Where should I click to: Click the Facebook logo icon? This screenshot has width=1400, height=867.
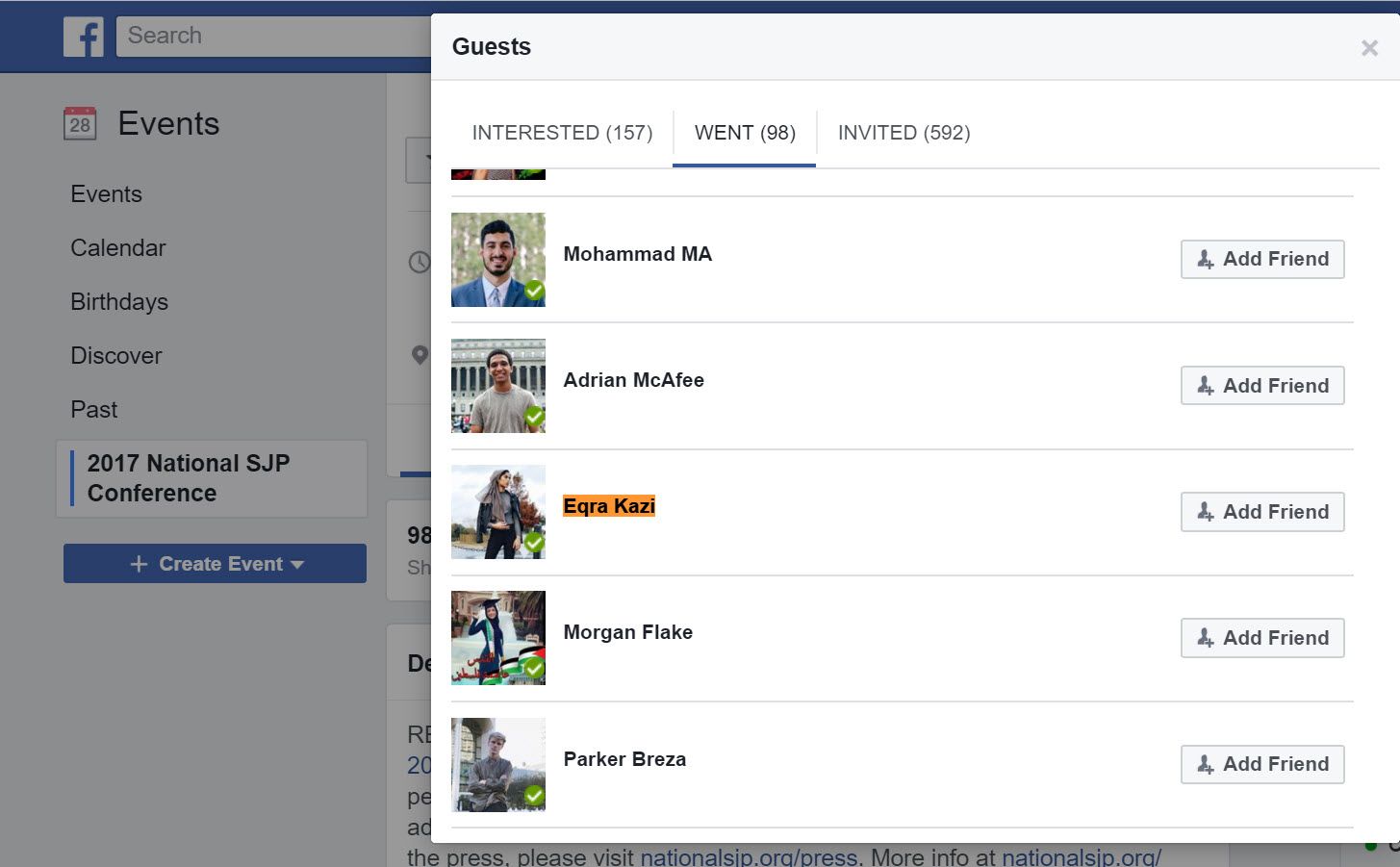(x=84, y=37)
